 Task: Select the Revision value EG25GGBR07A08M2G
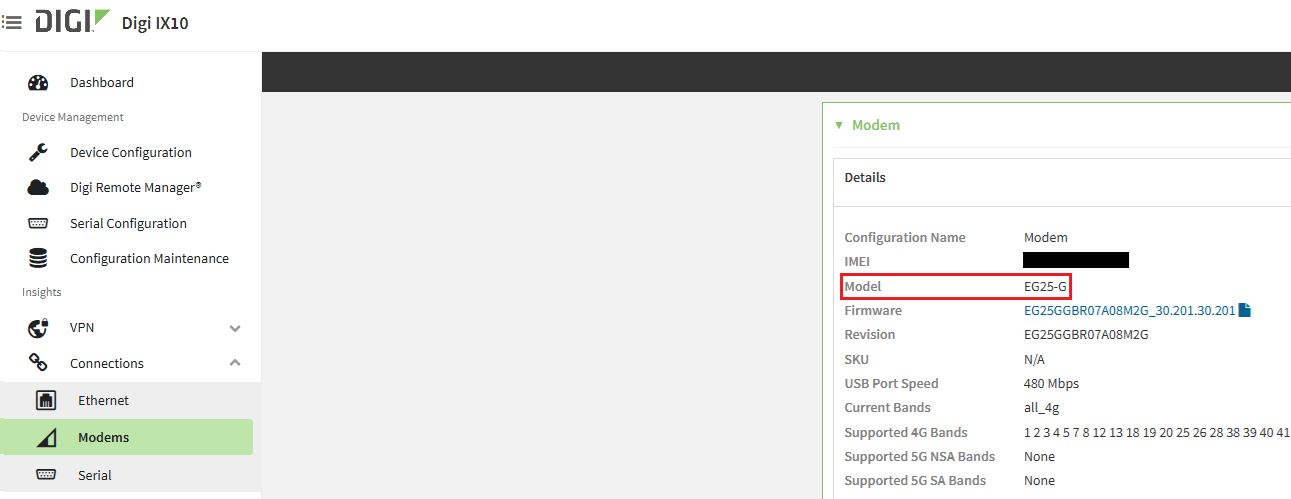(x=1086, y=335)
